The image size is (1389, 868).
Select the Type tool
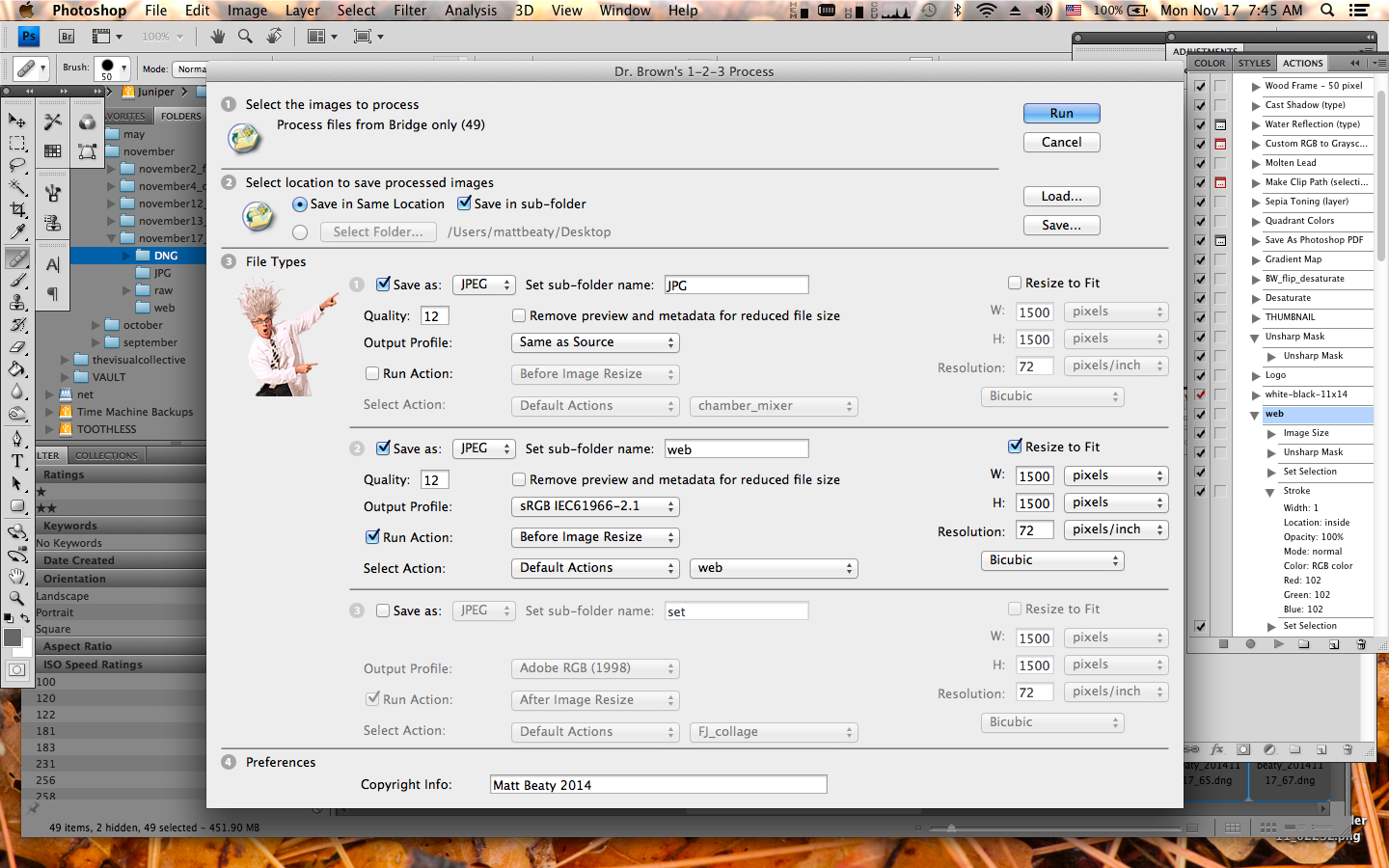(17, 461)
